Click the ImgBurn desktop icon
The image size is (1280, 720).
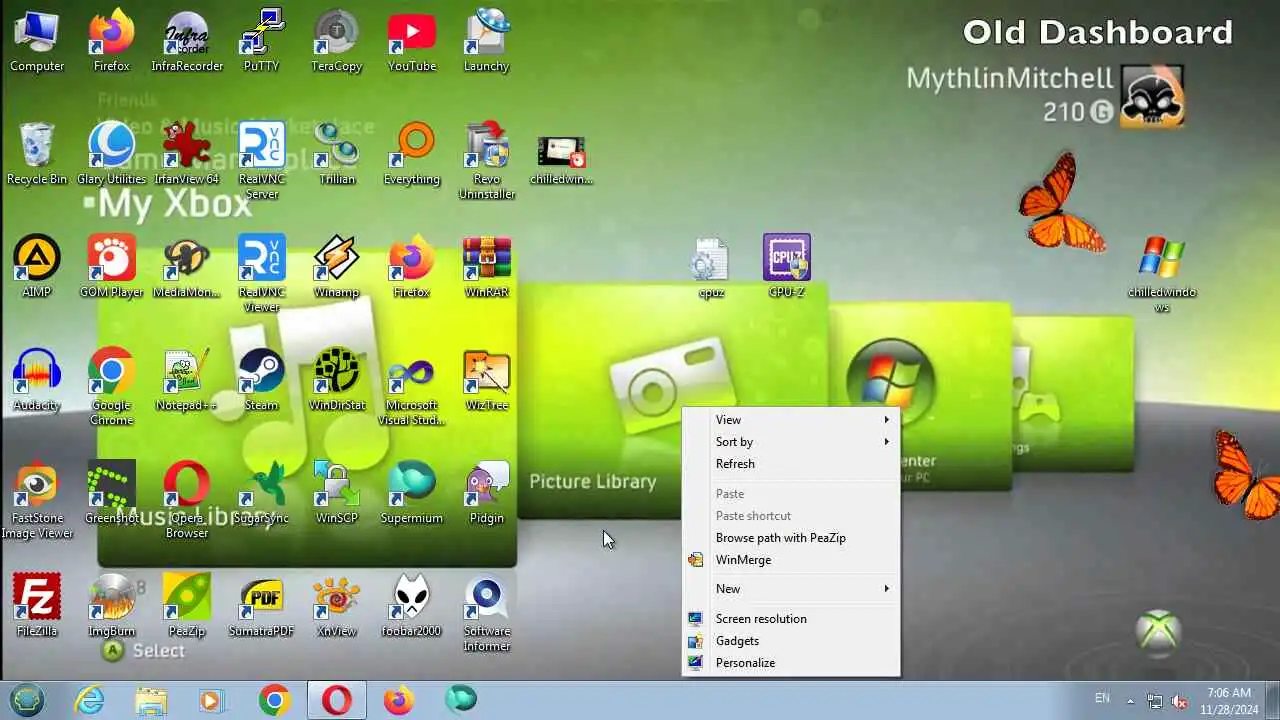[112, 606]
